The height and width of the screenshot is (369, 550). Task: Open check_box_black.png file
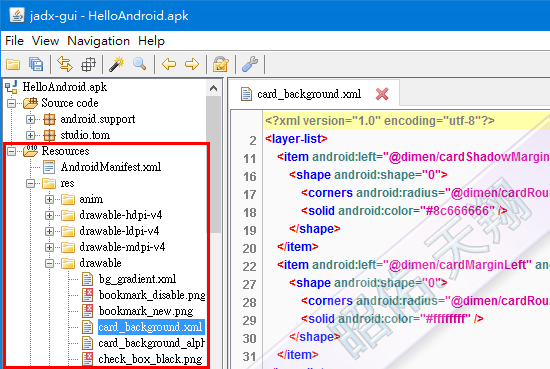[150, 359]
